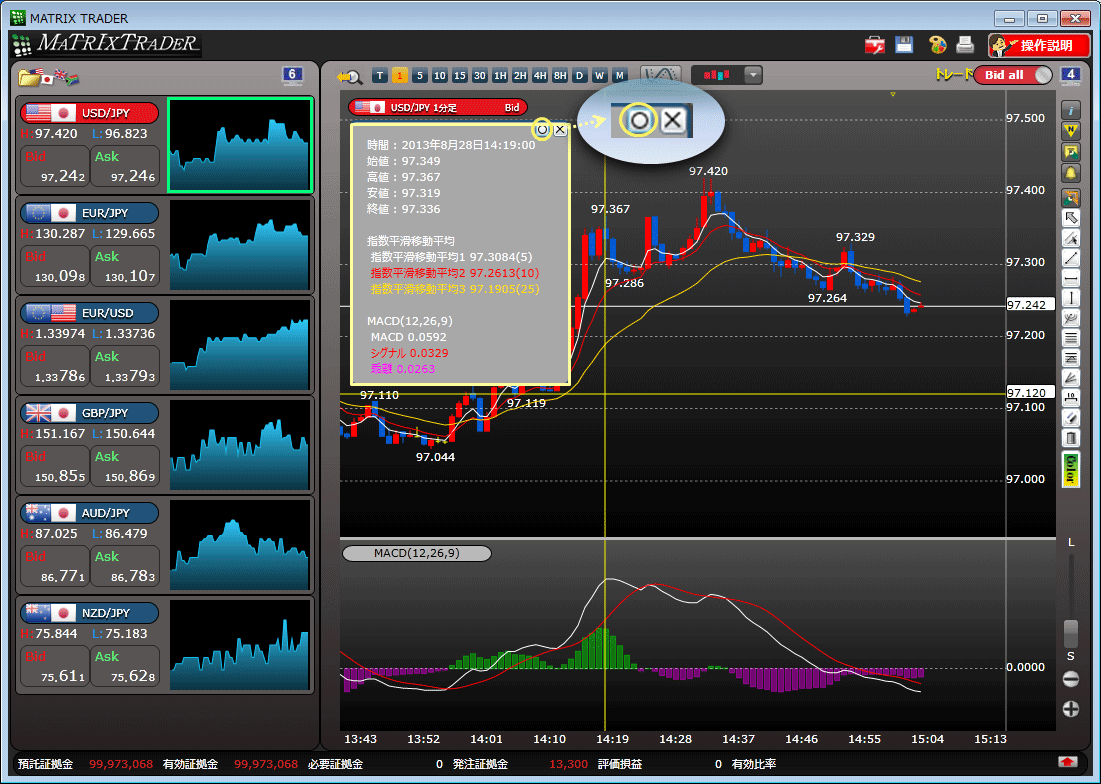
Task: Select the 5-minute timeframe
Action: [x=420, y=76]
